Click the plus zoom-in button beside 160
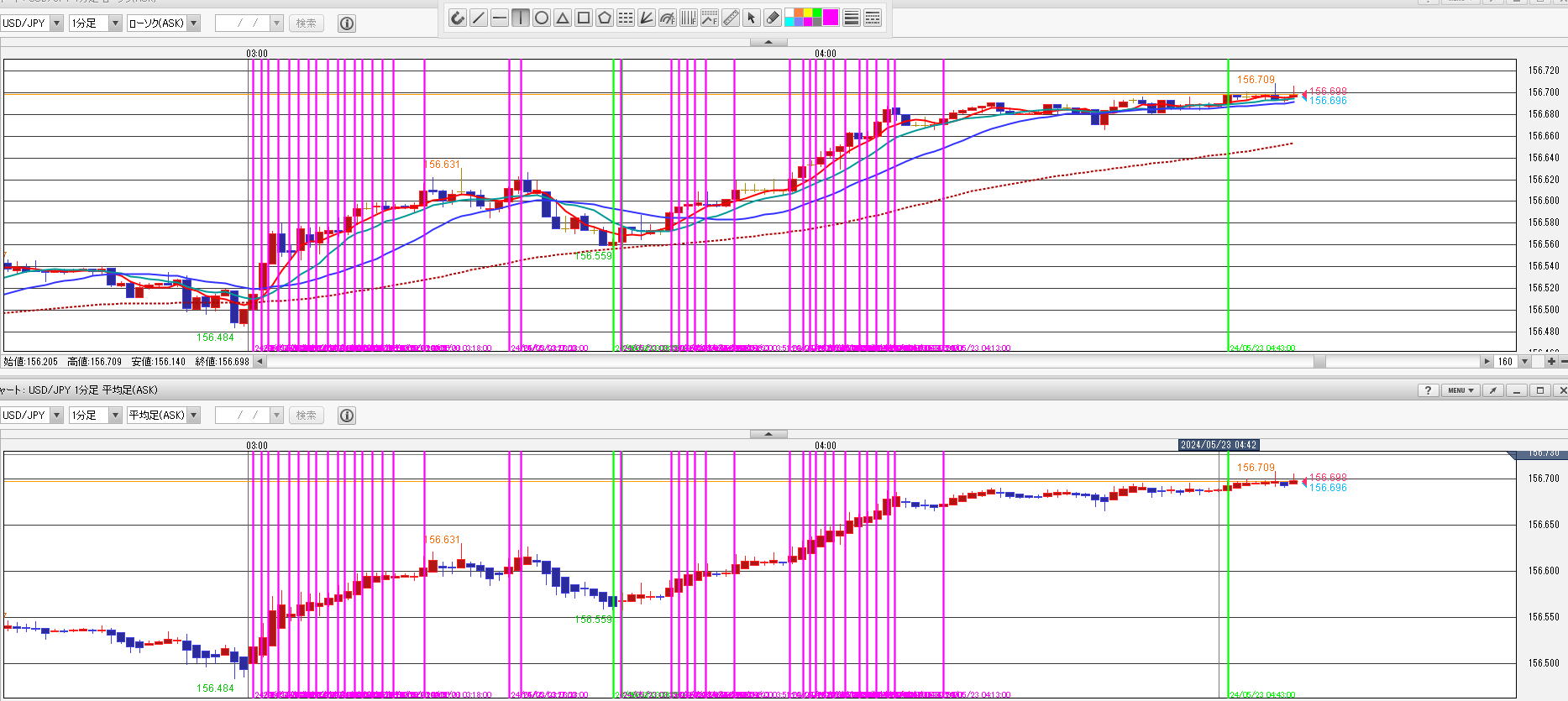The width and height of the screenshot is (1568, 701). [1551, 362]
